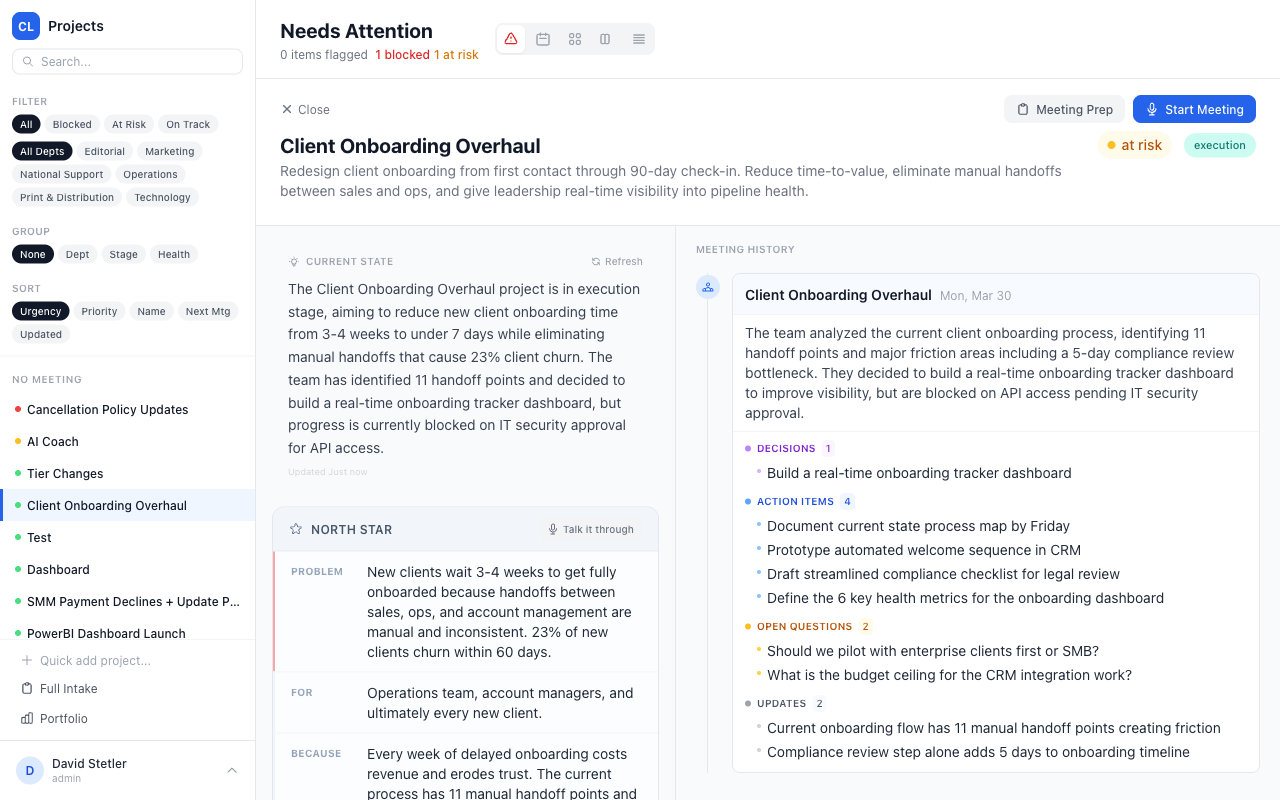
Task: Group projects by Dept
Action: 77,255
